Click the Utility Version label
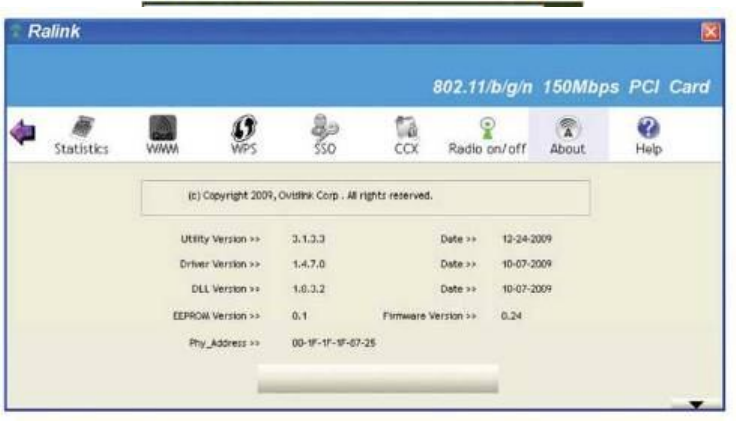The width and height of the screenshot is (736, 421). point(220,239)
